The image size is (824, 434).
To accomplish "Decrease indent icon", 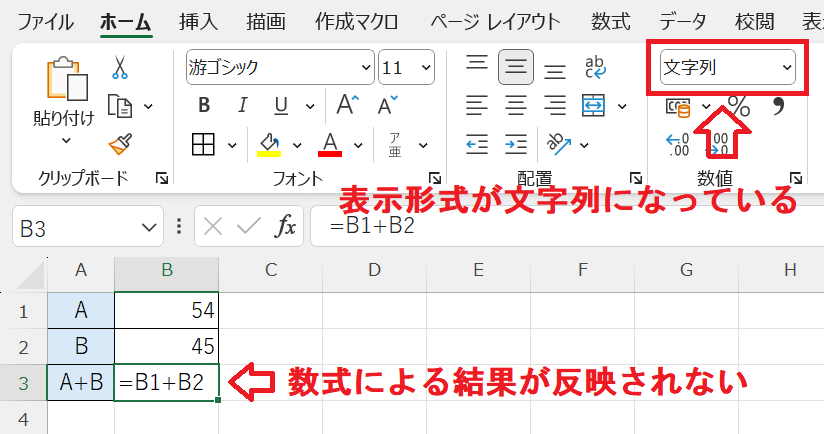I will click(x=477, y=144).
